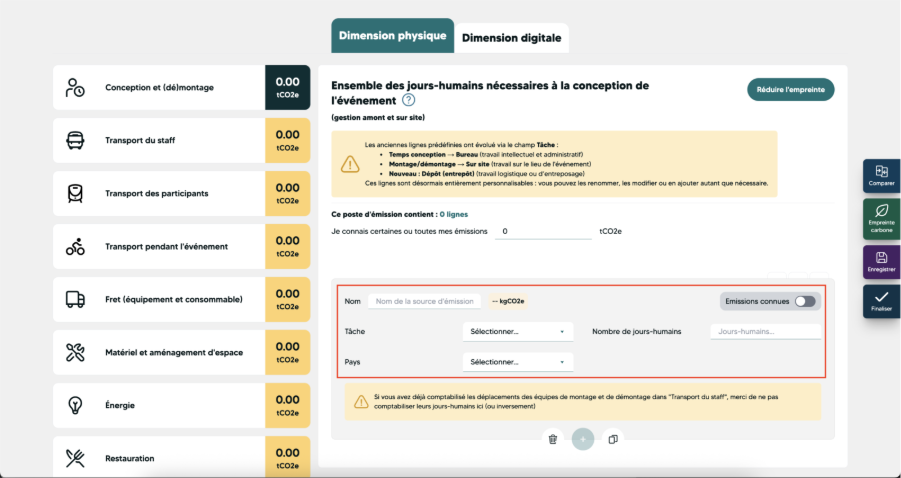Click the Jours-humains number field
Screen dimensions: 901x478
(x=765, y=331)
